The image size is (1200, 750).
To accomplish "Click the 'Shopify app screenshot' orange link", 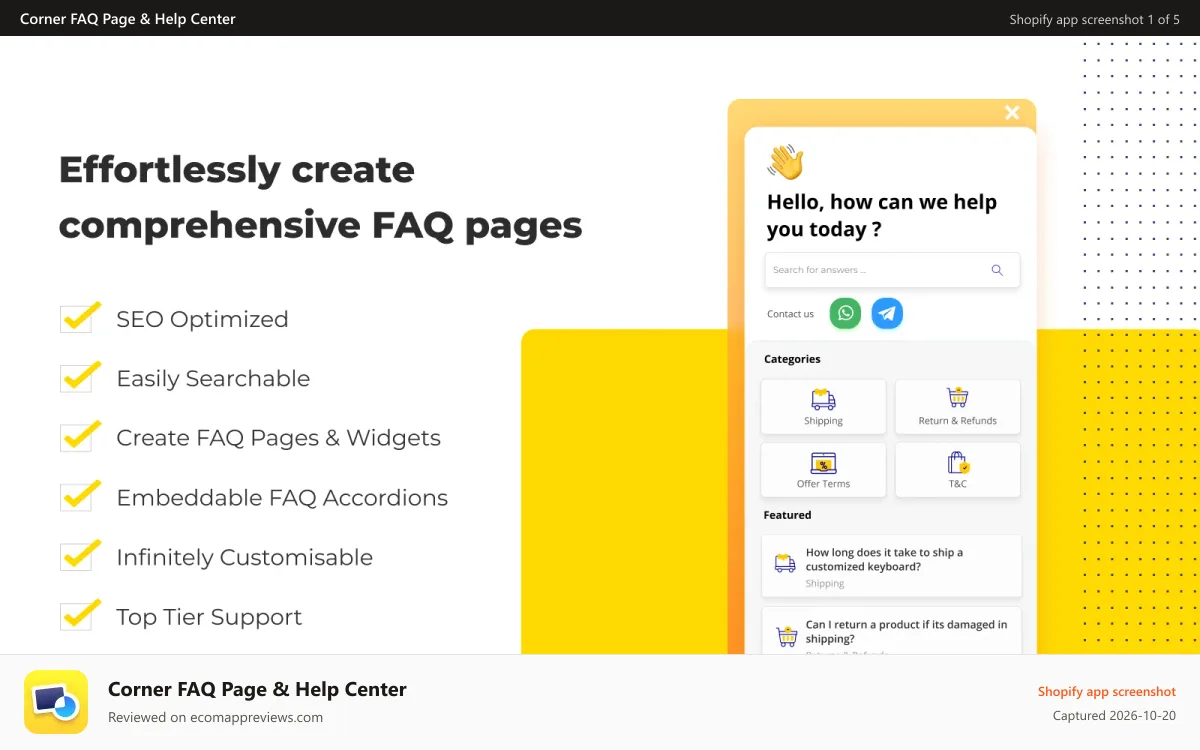I will (1106, 692).
